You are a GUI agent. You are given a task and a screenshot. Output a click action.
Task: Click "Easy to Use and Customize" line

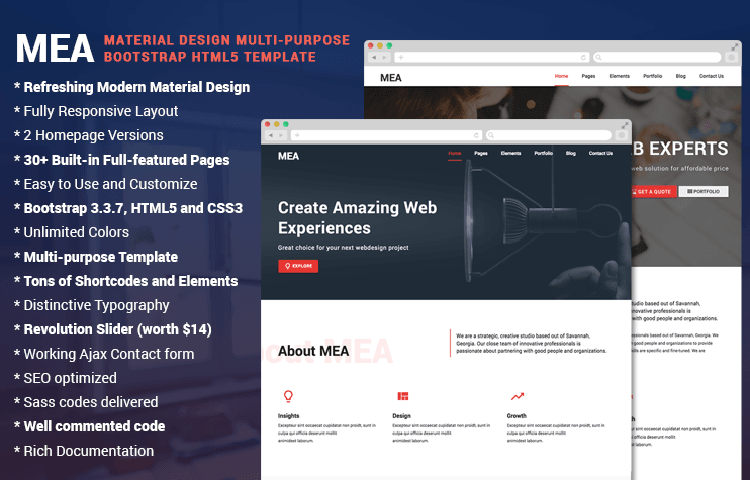106,184
